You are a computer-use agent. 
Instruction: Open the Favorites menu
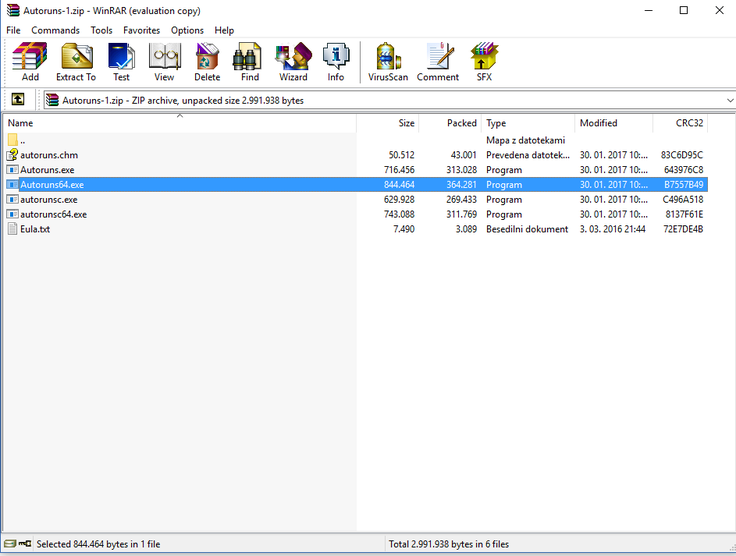[141, 30]
